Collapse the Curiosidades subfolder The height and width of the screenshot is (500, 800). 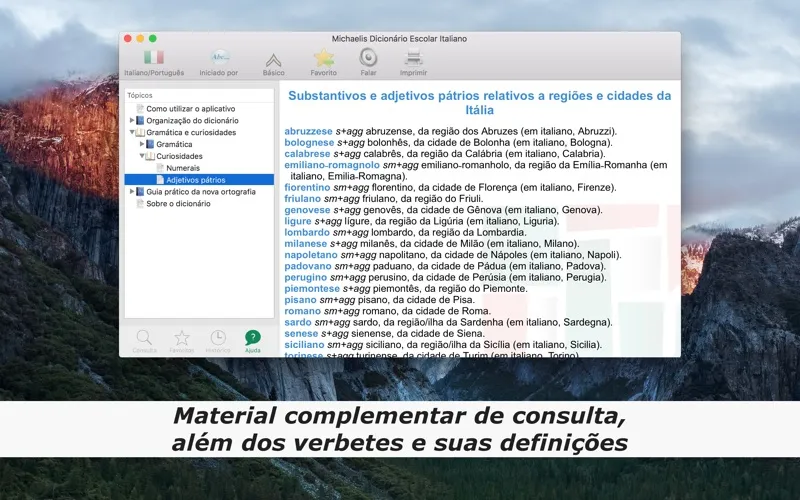click(x=142, y=156)
